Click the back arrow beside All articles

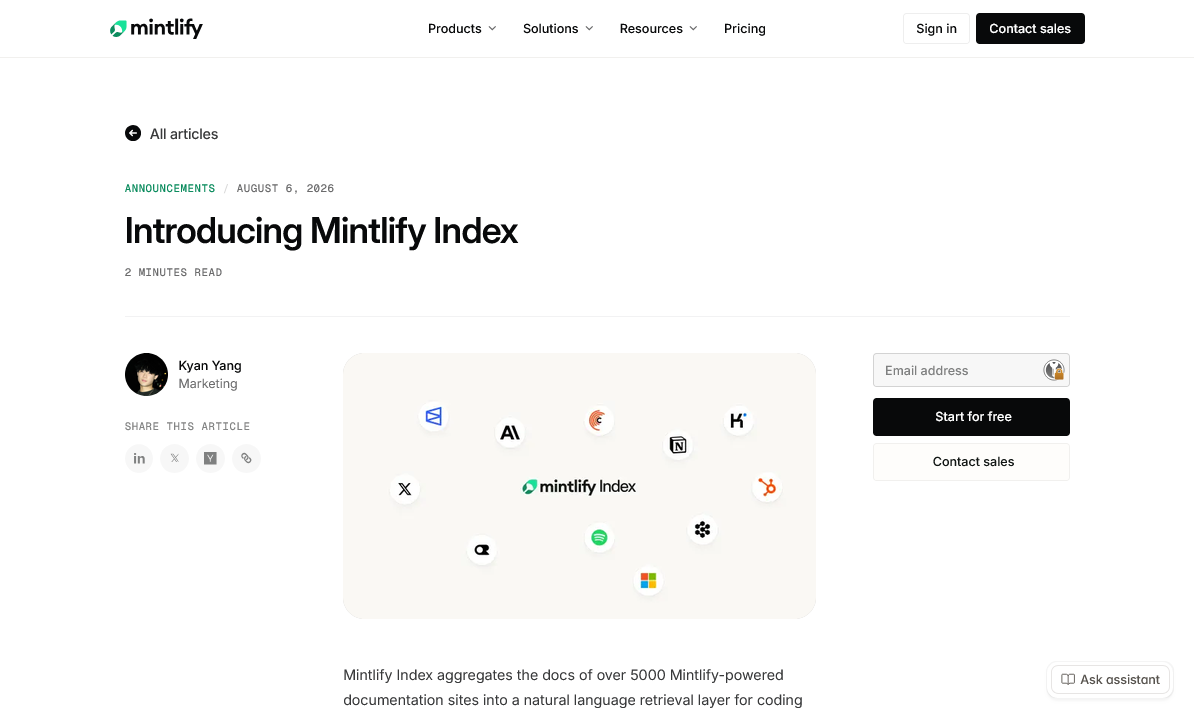click(x=132, y=133)
